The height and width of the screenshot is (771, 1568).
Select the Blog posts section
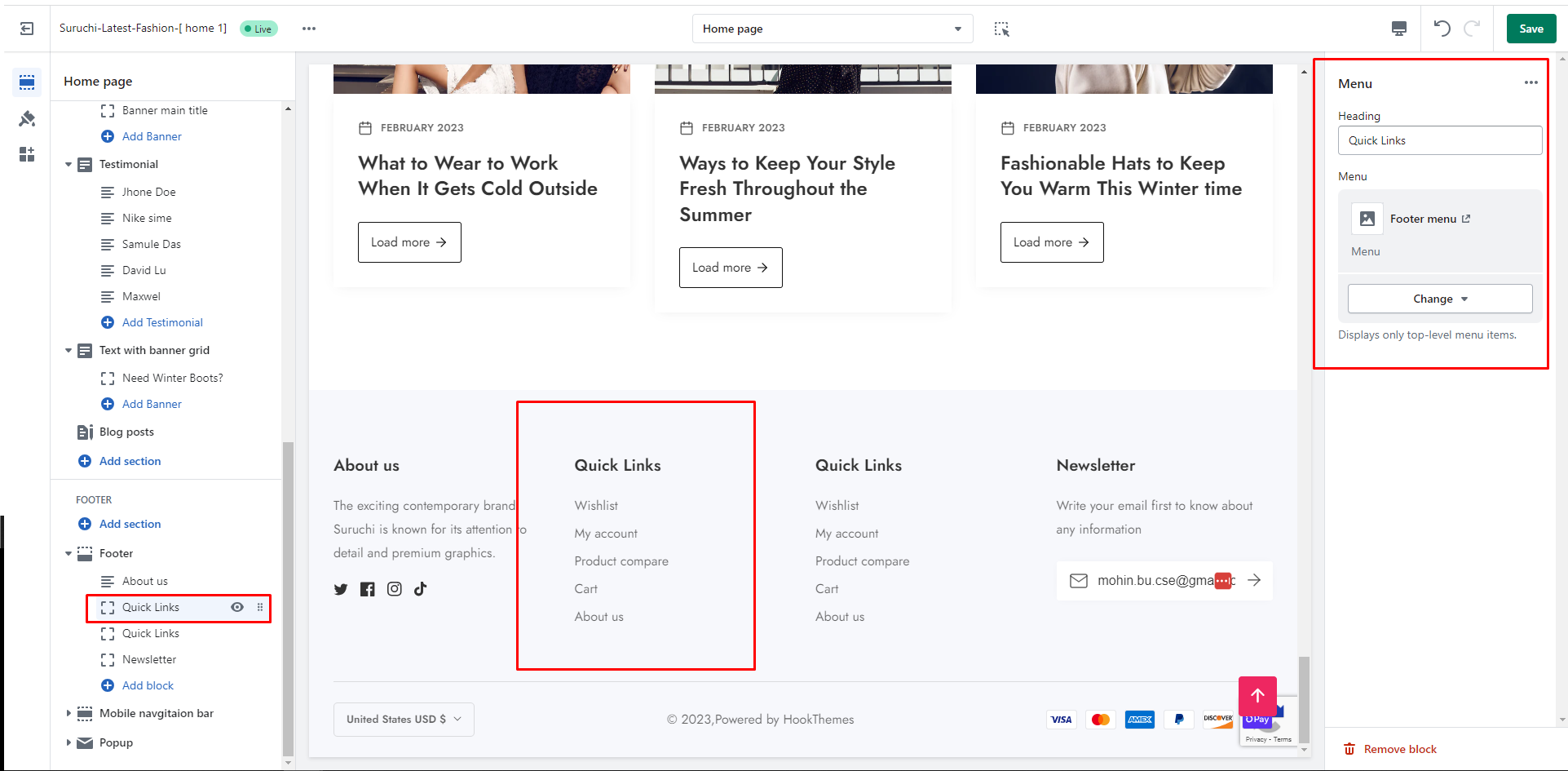pyautogui.click(x=126, y=432)
